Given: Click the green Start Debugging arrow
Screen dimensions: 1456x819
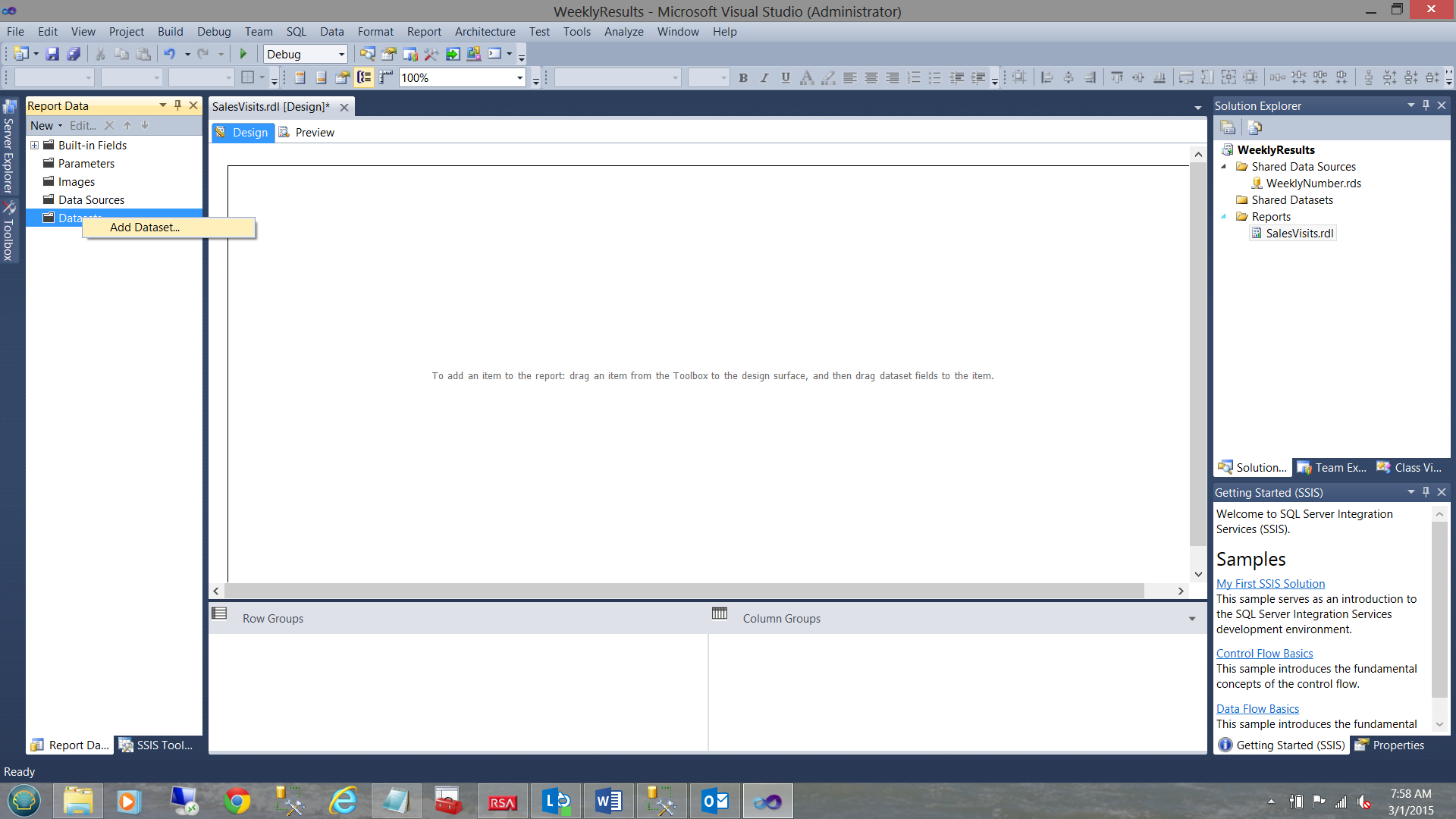Looking at the screenshot, I should point(243,54).
